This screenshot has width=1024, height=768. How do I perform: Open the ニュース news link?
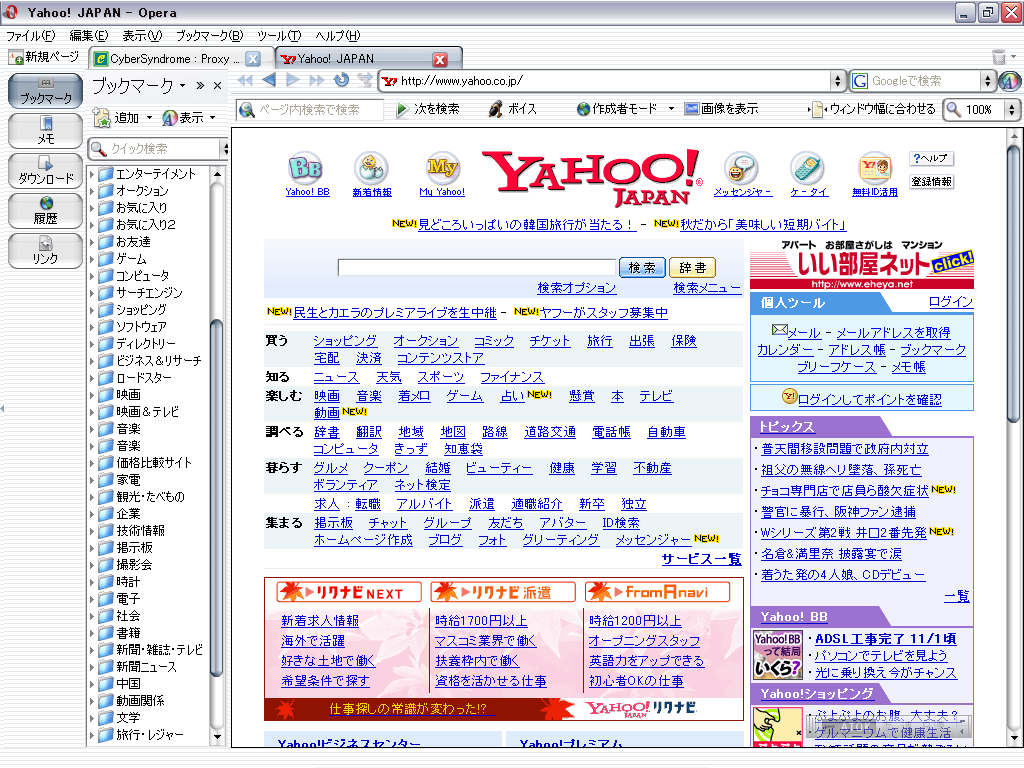click(x=336, y=377)
